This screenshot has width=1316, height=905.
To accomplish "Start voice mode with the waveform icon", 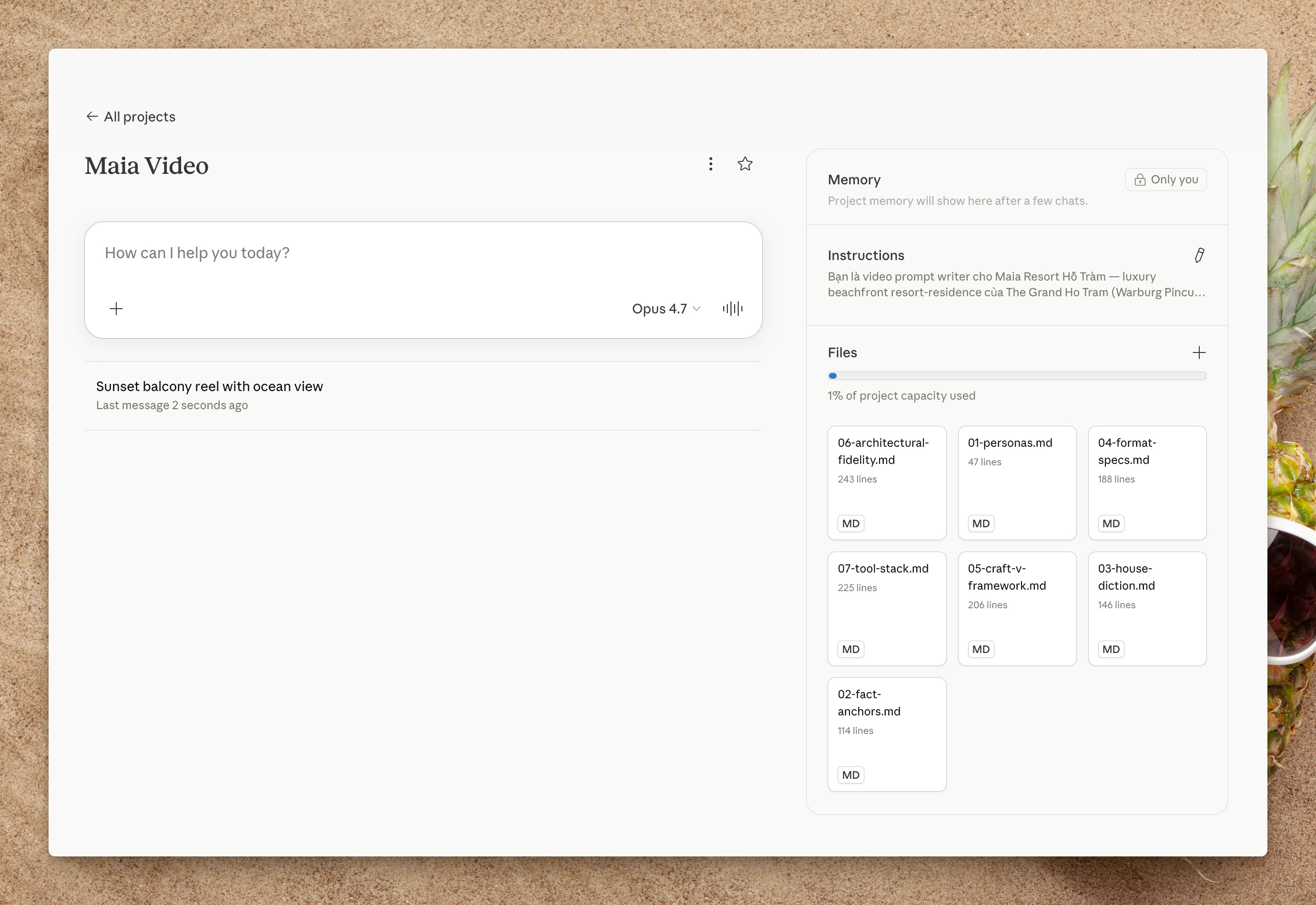I will [732, 309].
